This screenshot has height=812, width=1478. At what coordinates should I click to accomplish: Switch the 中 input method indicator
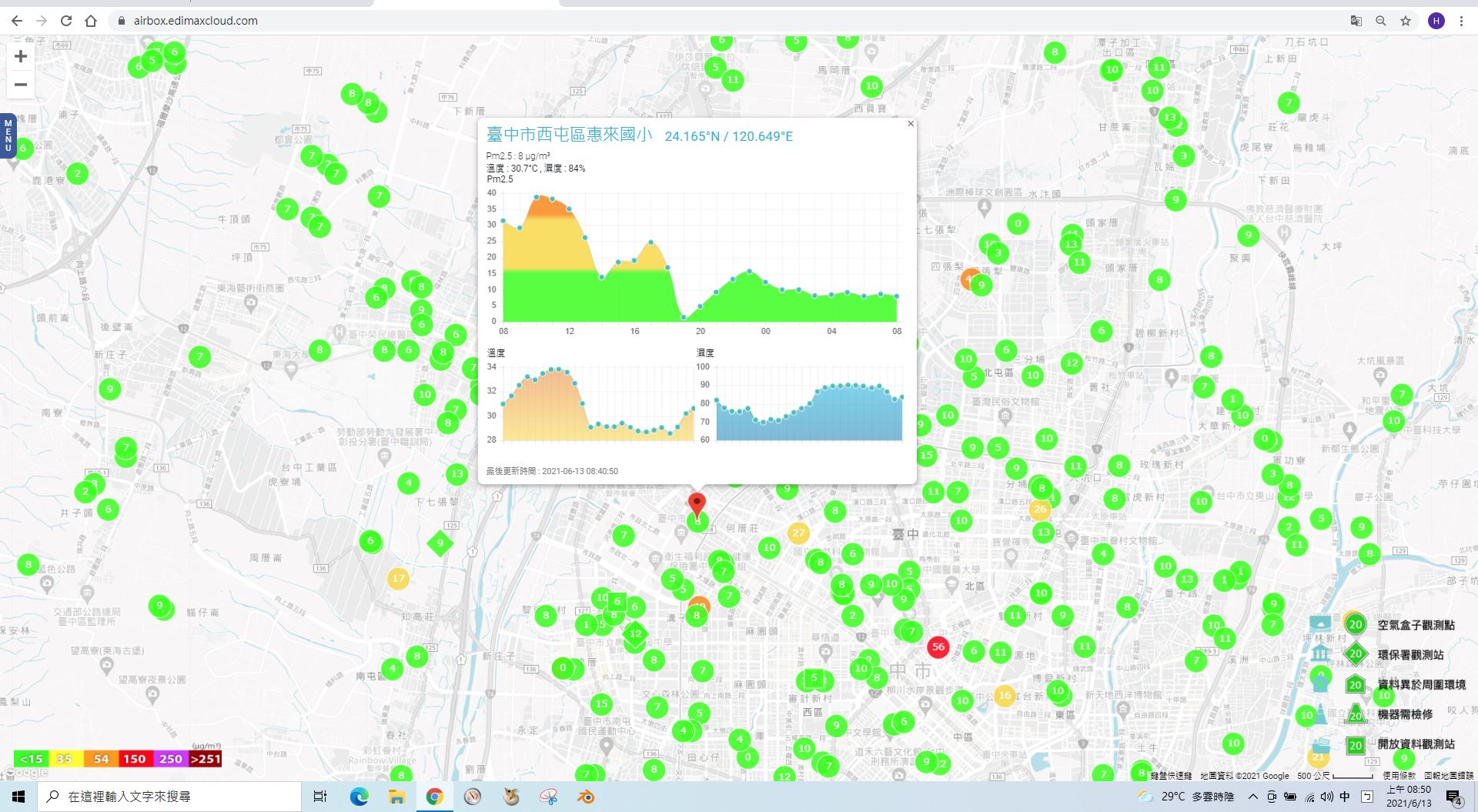[x=1345, y=797]
